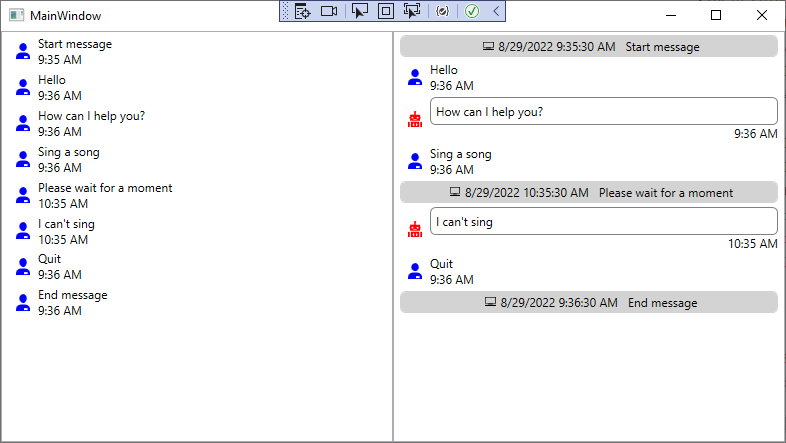The width and height of the screenshot is (786, 443).
Task: Click user avatar beside left 'Please wait for a moment'
Action: coord(23,195)
